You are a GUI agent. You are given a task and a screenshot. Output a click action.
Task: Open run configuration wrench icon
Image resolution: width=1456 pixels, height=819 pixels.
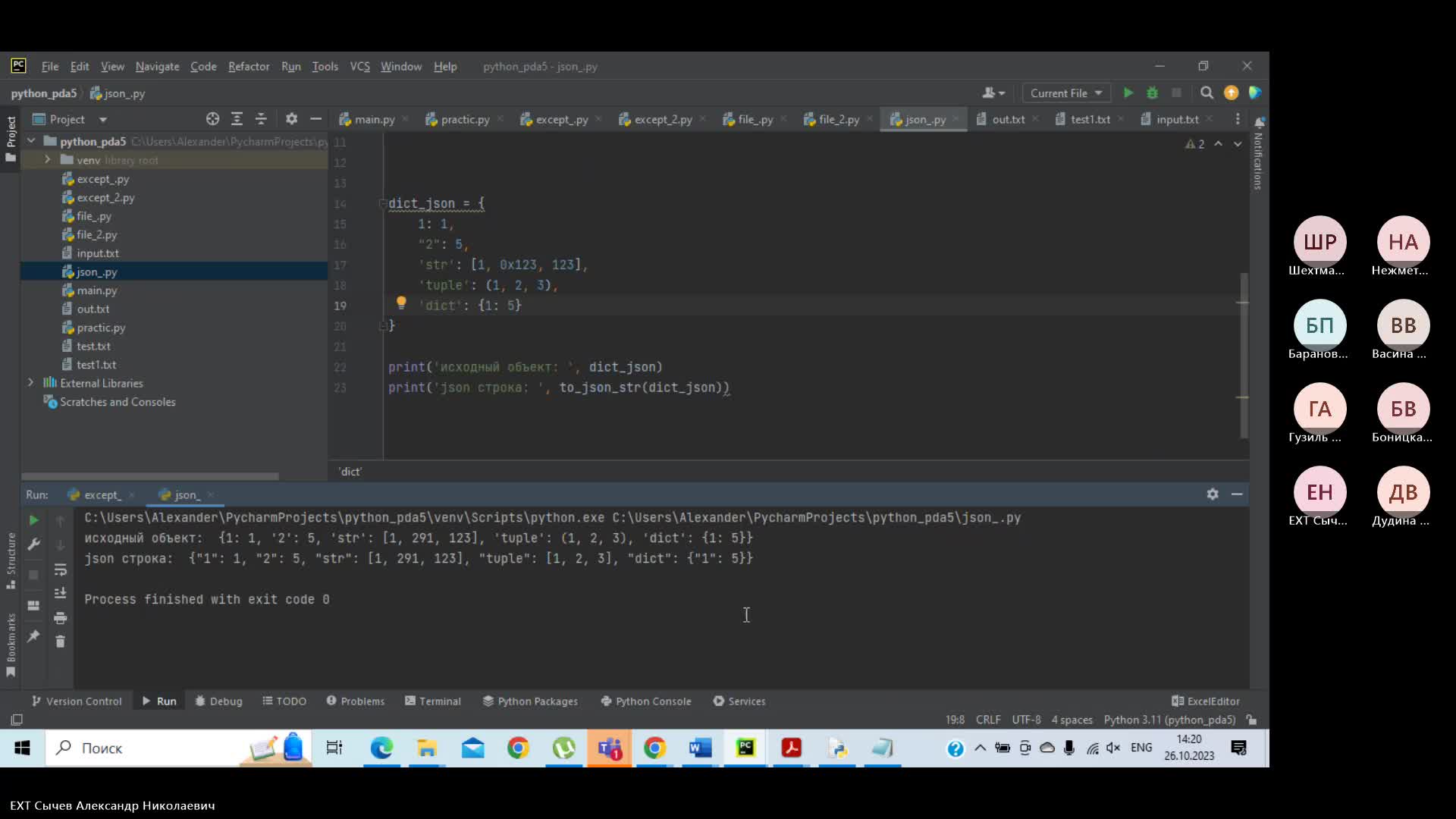pos(33,544)
